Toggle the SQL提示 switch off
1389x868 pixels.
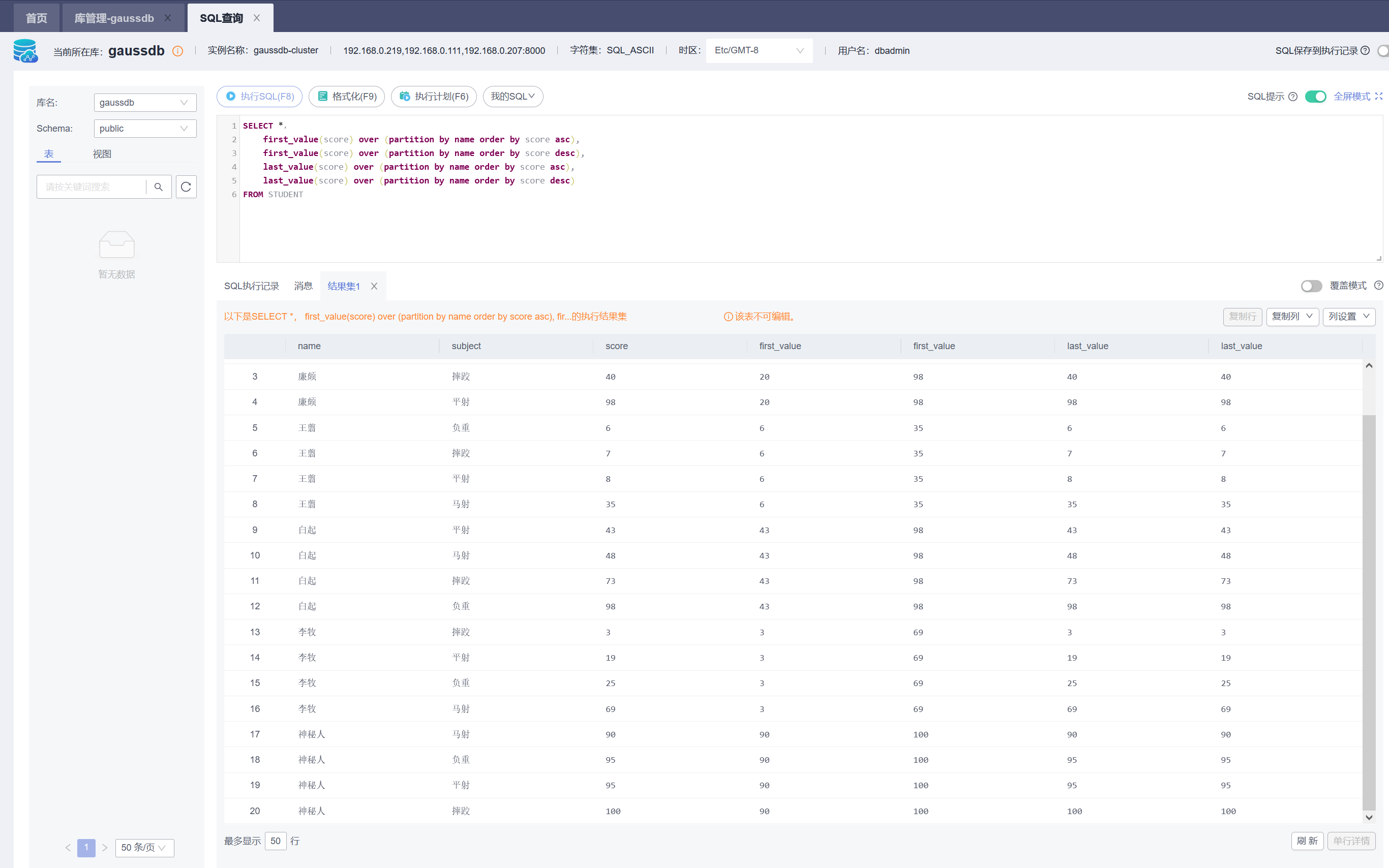click(x=1315, y=97)
